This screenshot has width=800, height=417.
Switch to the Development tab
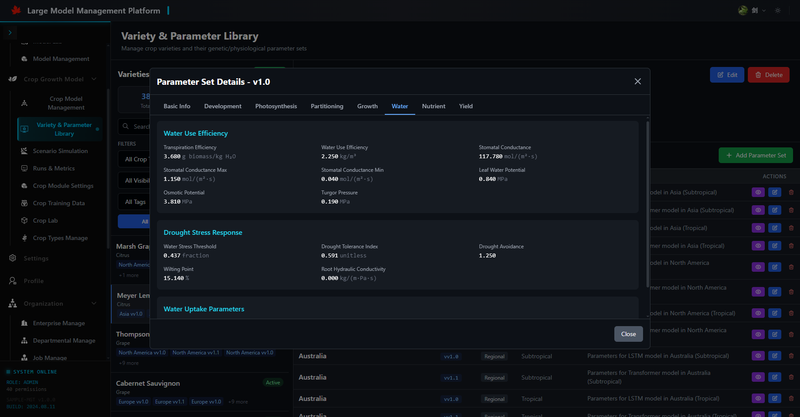click(x=222, y=106)
